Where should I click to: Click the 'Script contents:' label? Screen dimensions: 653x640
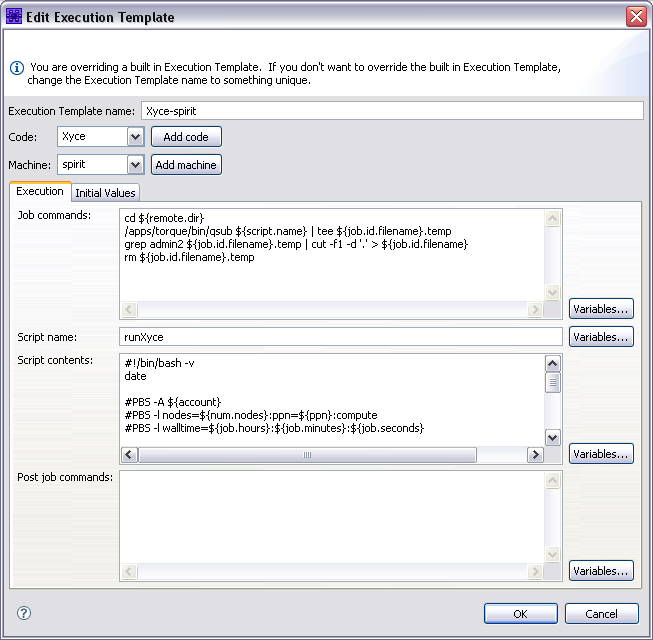pyautogui.click(x=55, y=360)
